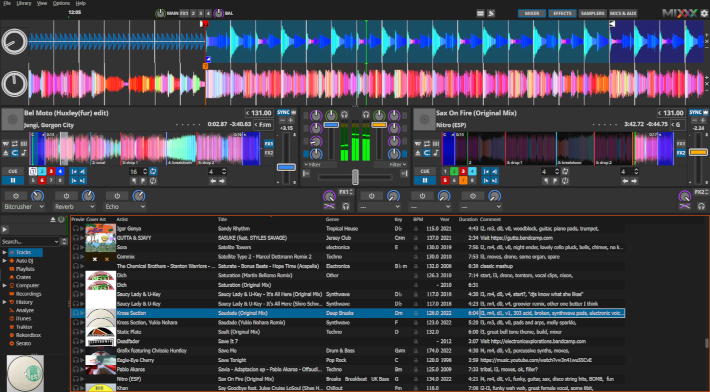This screenshot has height=392, width=710.
Task: Toggle slip mode on deck 1
Action: 6,143
